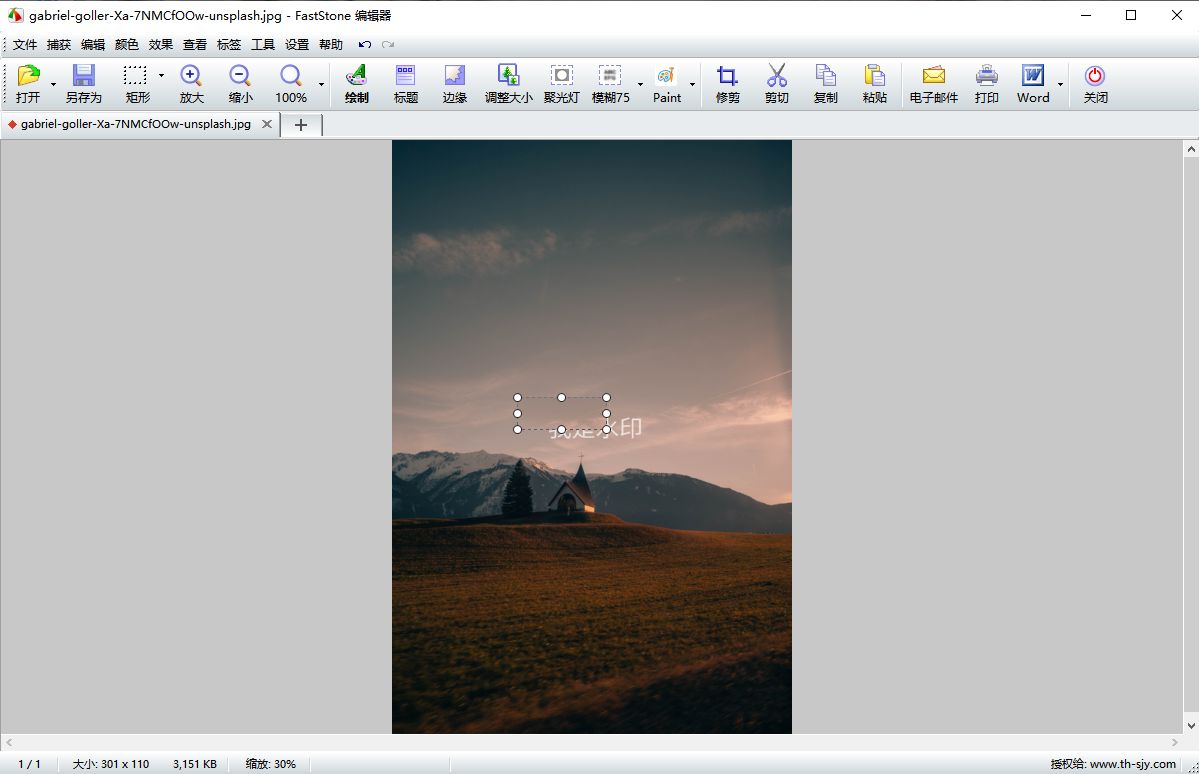Open the 矩形 selection shape dropdown
Screen dimensions: 1199x774
point(161,76)
